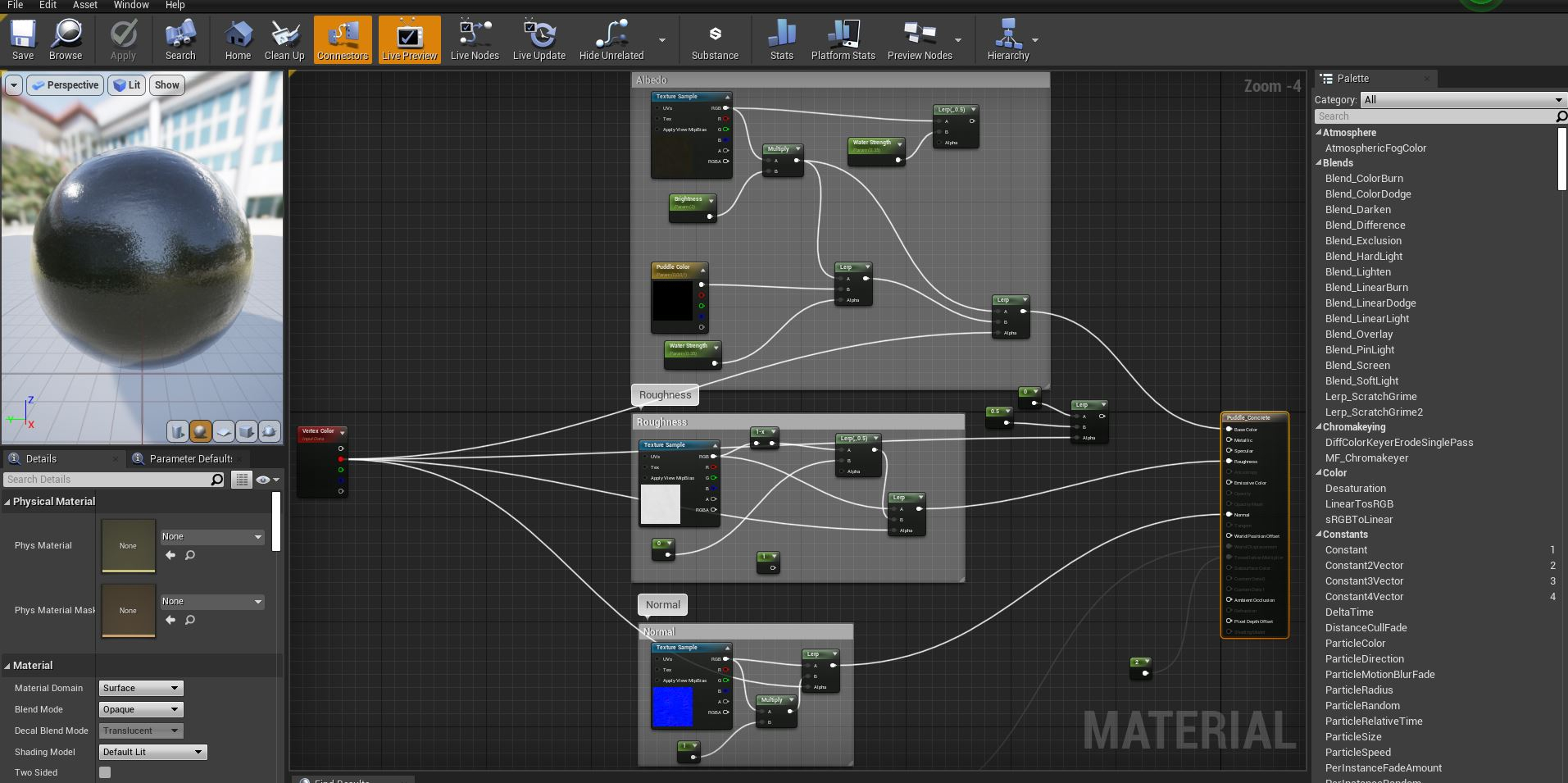
Task: Open Hide Unrelated options dropdown arrow
Action: [x=662, y=39]
